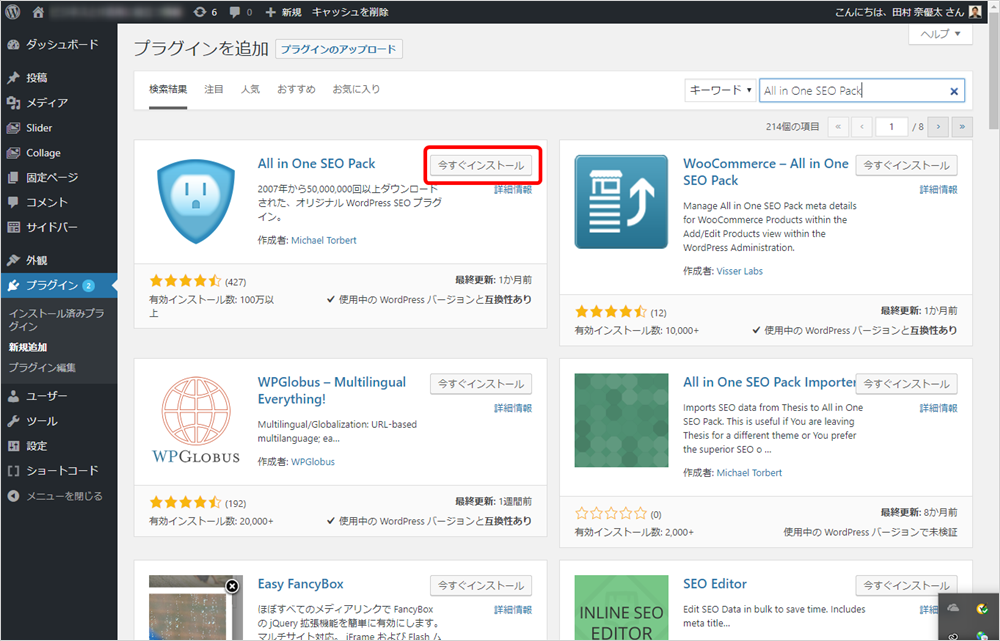Click the user avatar in admin bar

point(975,11)
